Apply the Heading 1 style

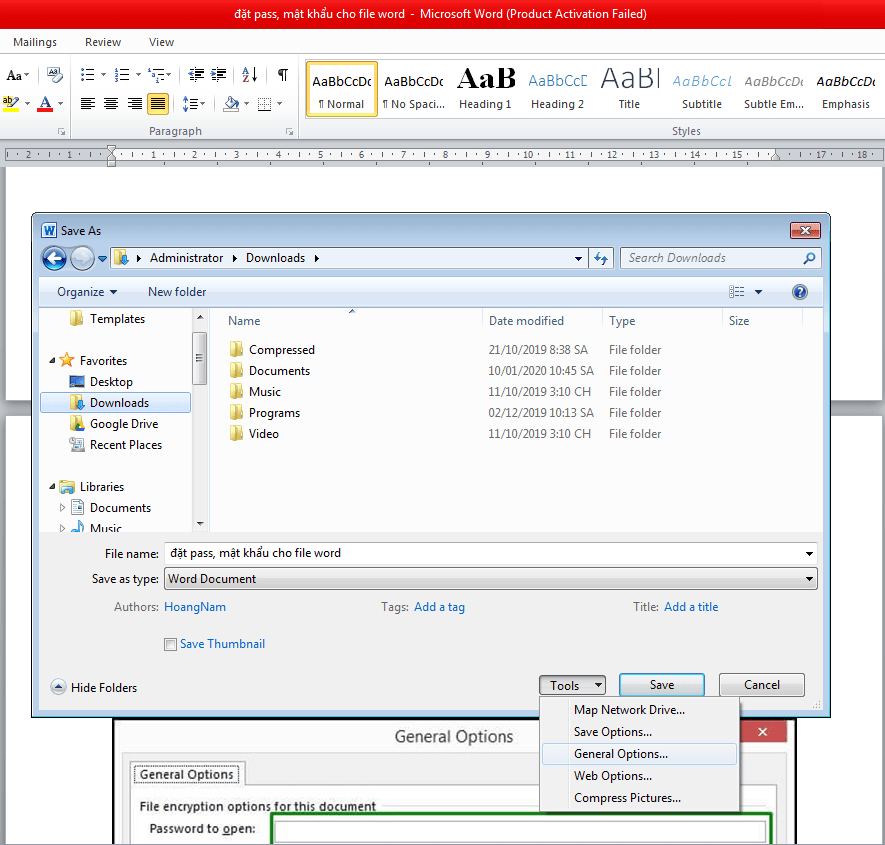(x=485, y=89)
